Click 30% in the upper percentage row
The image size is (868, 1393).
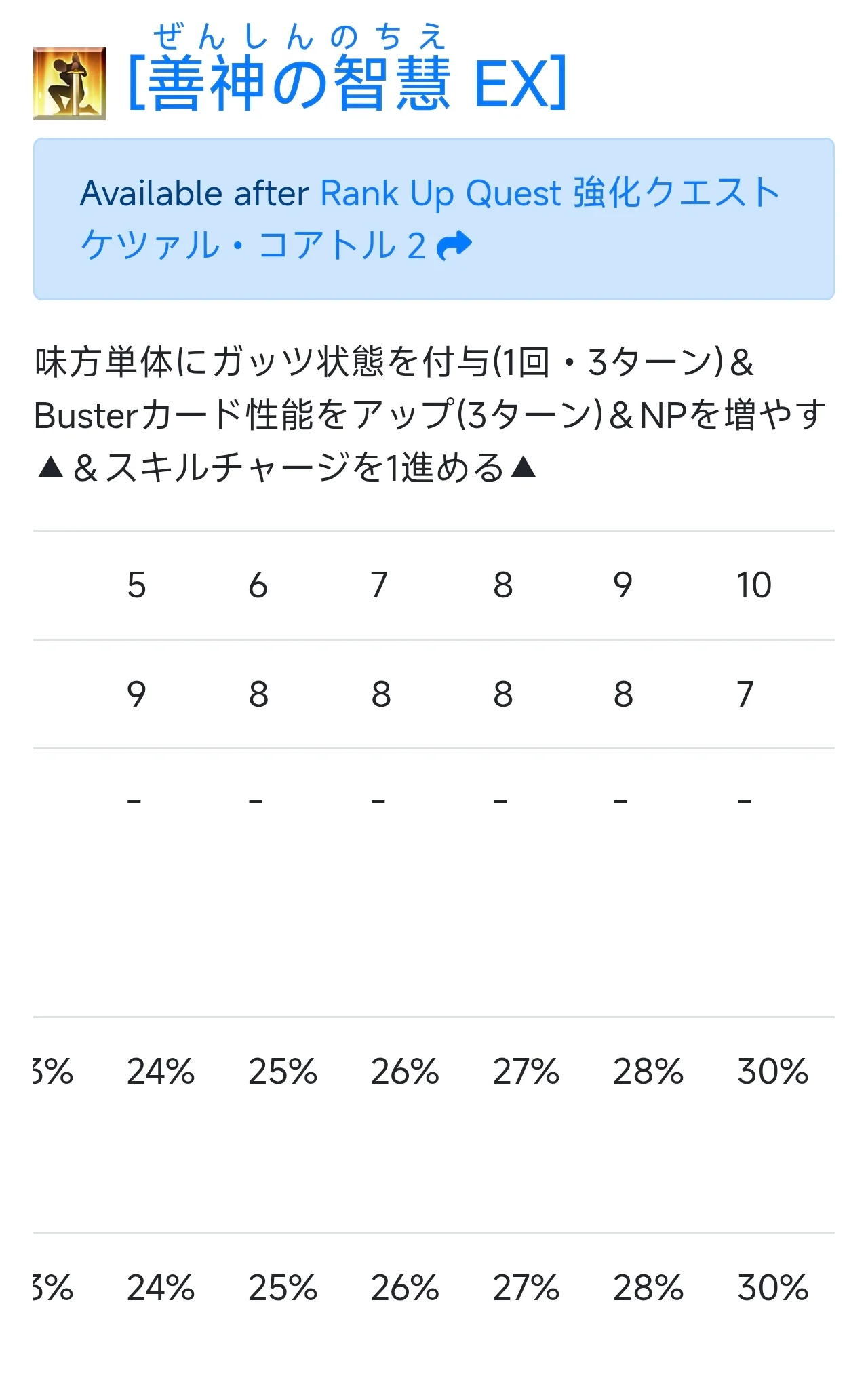773,1072
